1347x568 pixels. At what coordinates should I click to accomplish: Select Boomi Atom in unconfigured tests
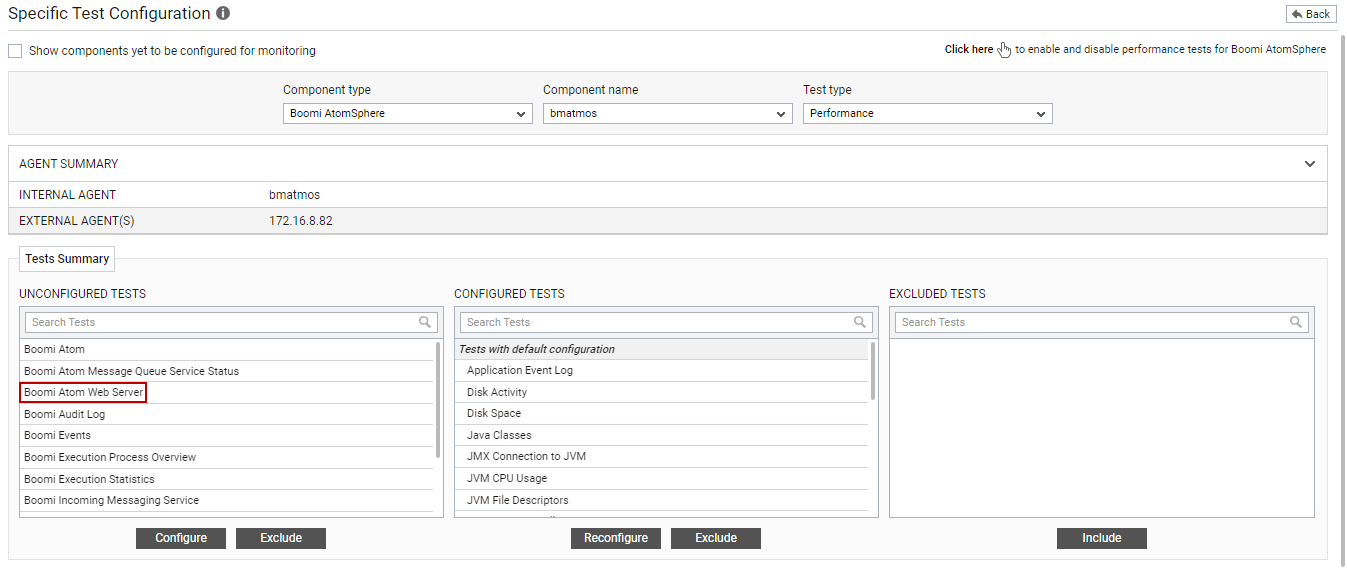point(227,350)
